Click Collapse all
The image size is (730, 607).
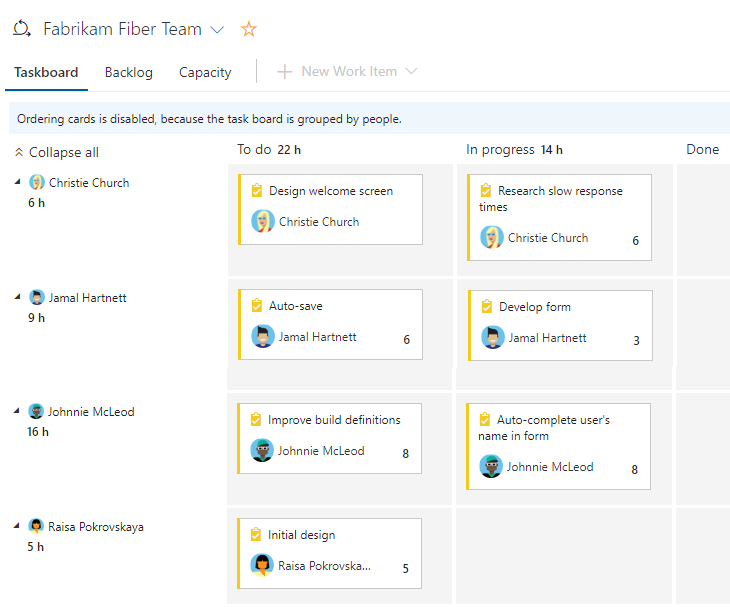coord(56,153)
